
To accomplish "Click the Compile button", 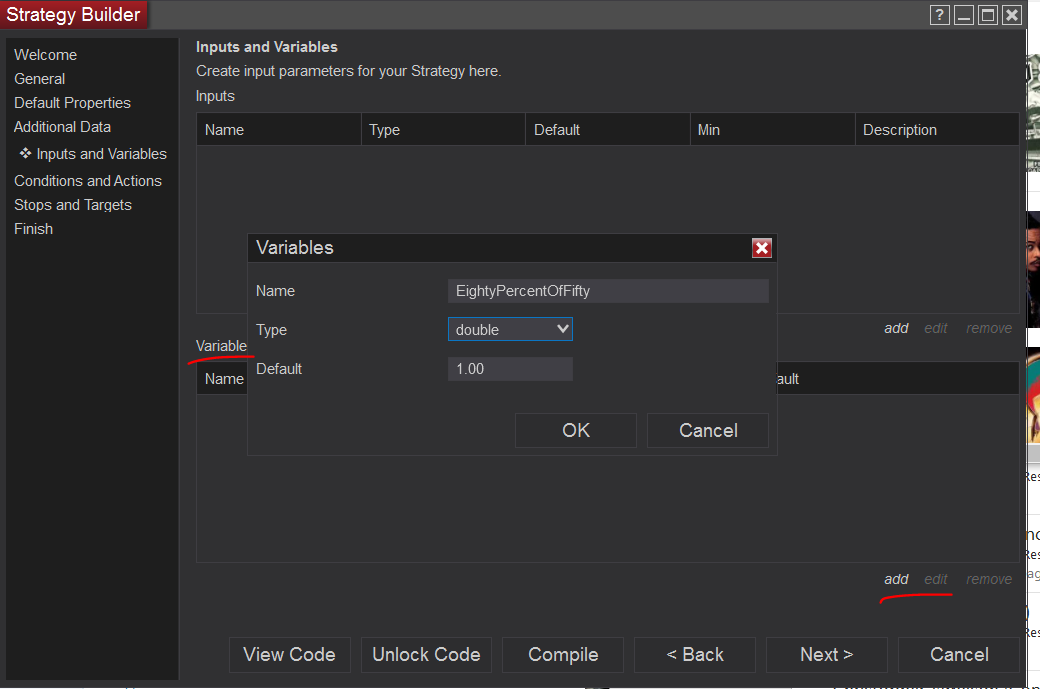I will point(563,655).
